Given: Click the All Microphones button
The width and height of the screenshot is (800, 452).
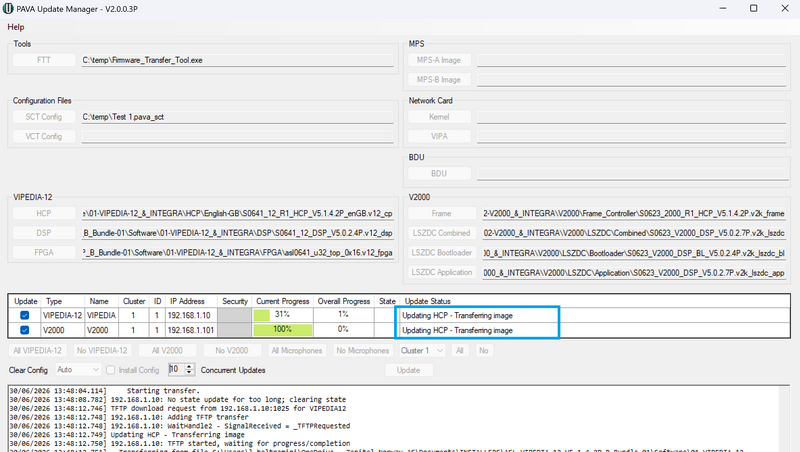Looking at the screenshot, I should click(297, 350).
